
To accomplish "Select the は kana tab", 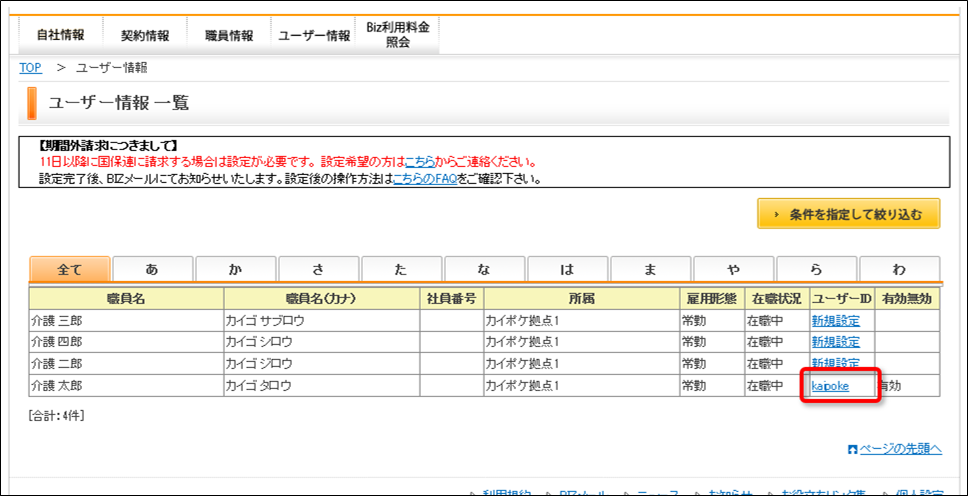I will coord(567,270).
